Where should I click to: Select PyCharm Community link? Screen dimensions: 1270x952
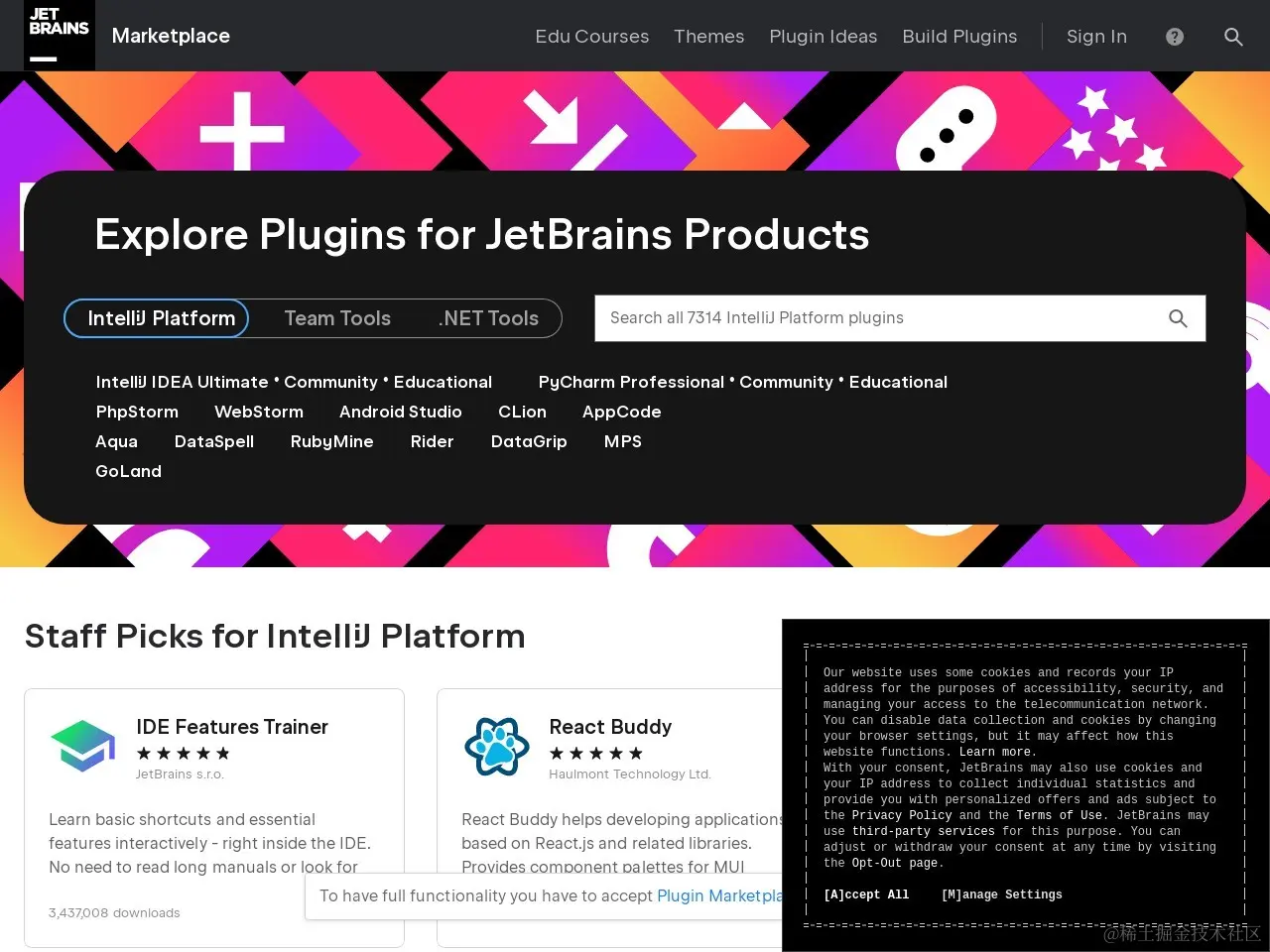pos(786,382)
